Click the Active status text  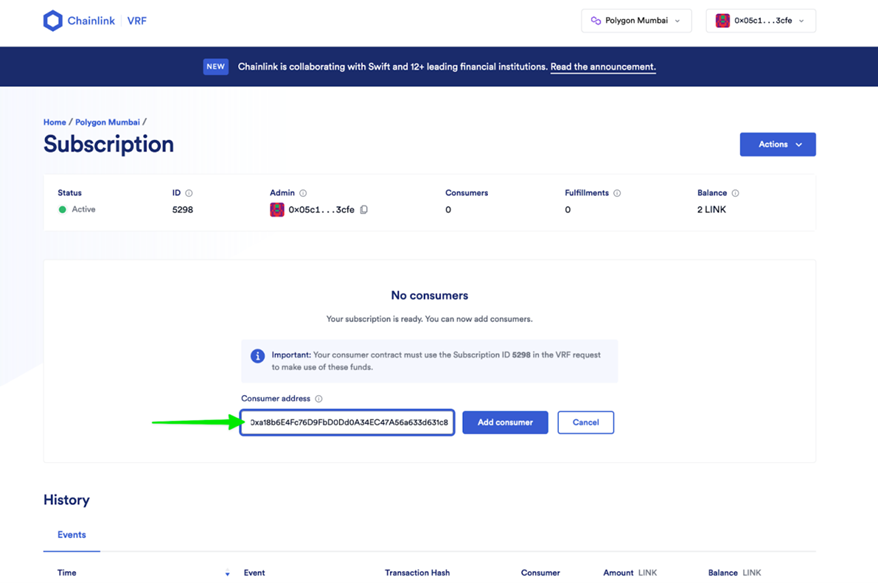coord(83,209)
